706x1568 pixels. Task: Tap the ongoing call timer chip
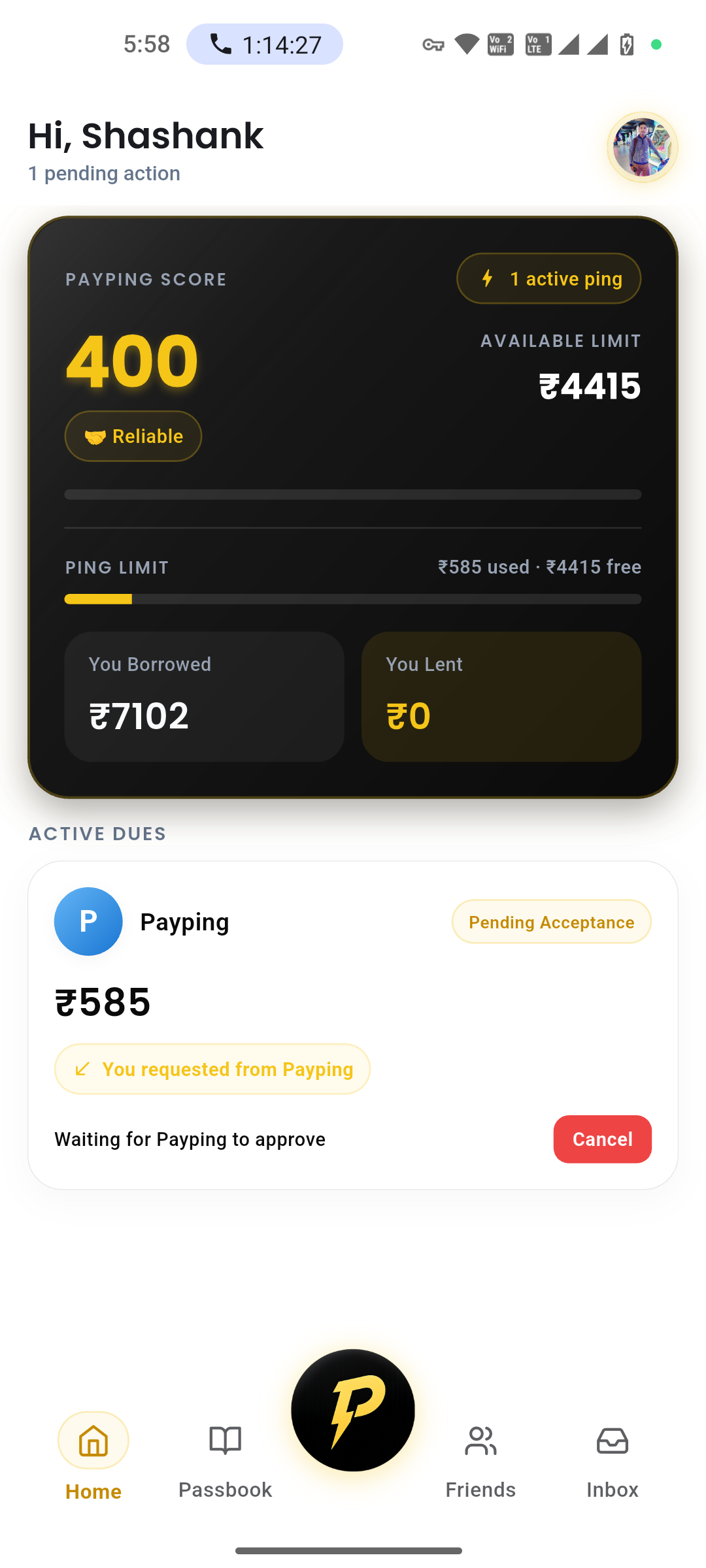[x=265, y=44]
